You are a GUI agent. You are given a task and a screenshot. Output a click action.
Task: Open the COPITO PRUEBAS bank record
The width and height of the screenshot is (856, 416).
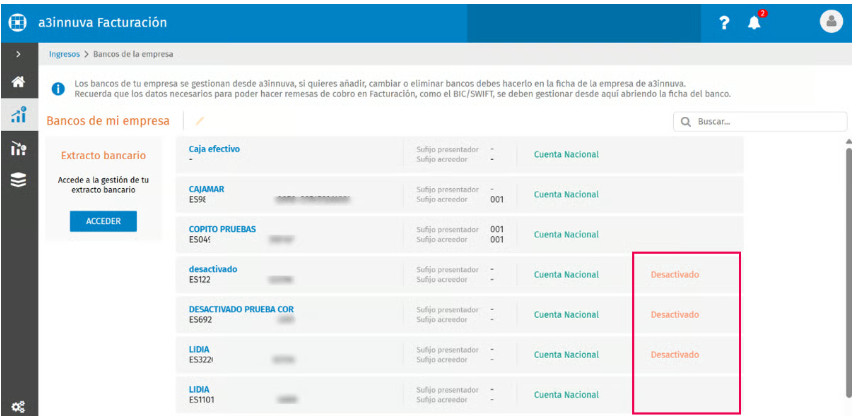click(x=222, y=229)
